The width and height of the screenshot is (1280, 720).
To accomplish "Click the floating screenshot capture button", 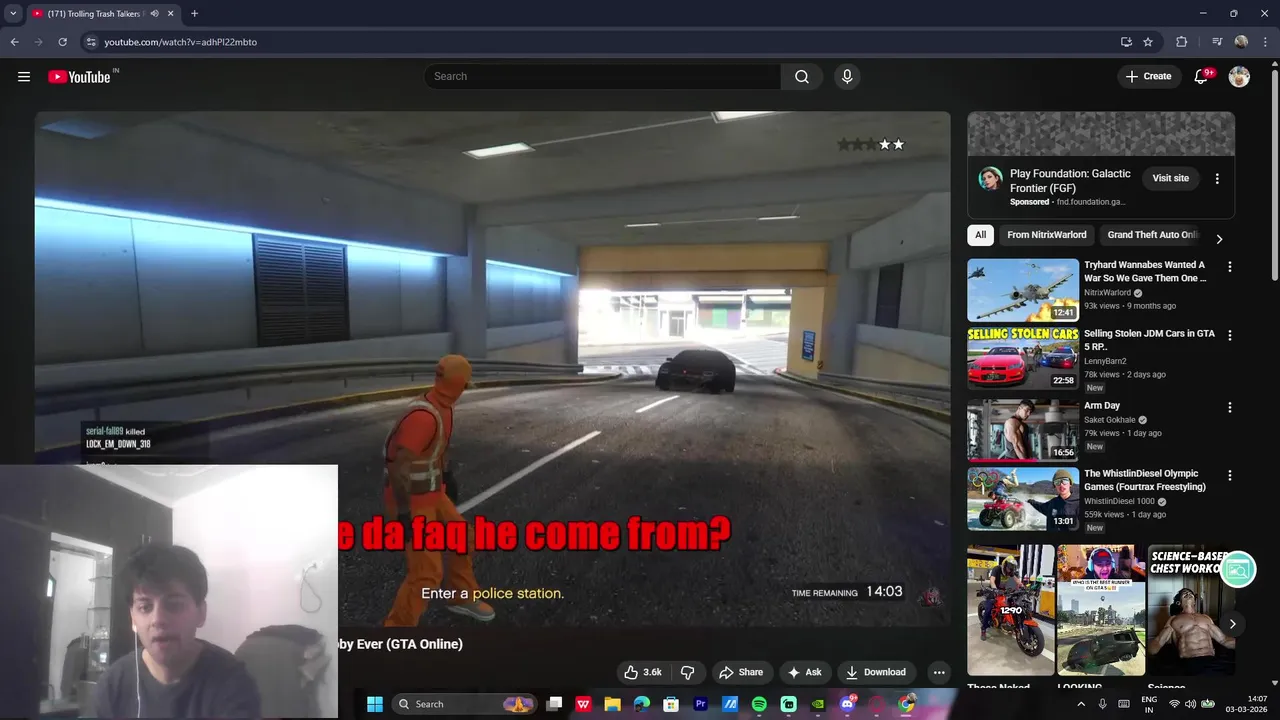I will coord(1237,570).
